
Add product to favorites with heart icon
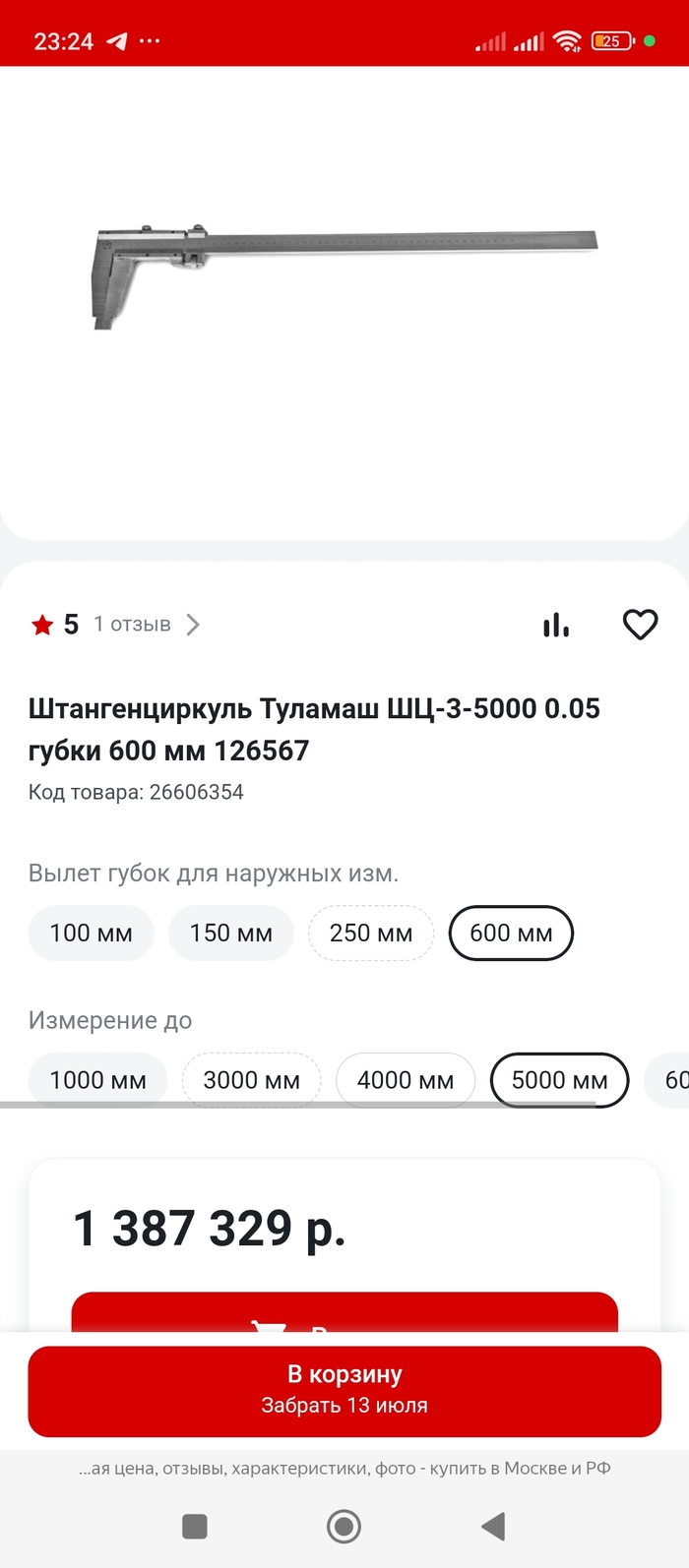pyautogui.click(x=640, y=625)
